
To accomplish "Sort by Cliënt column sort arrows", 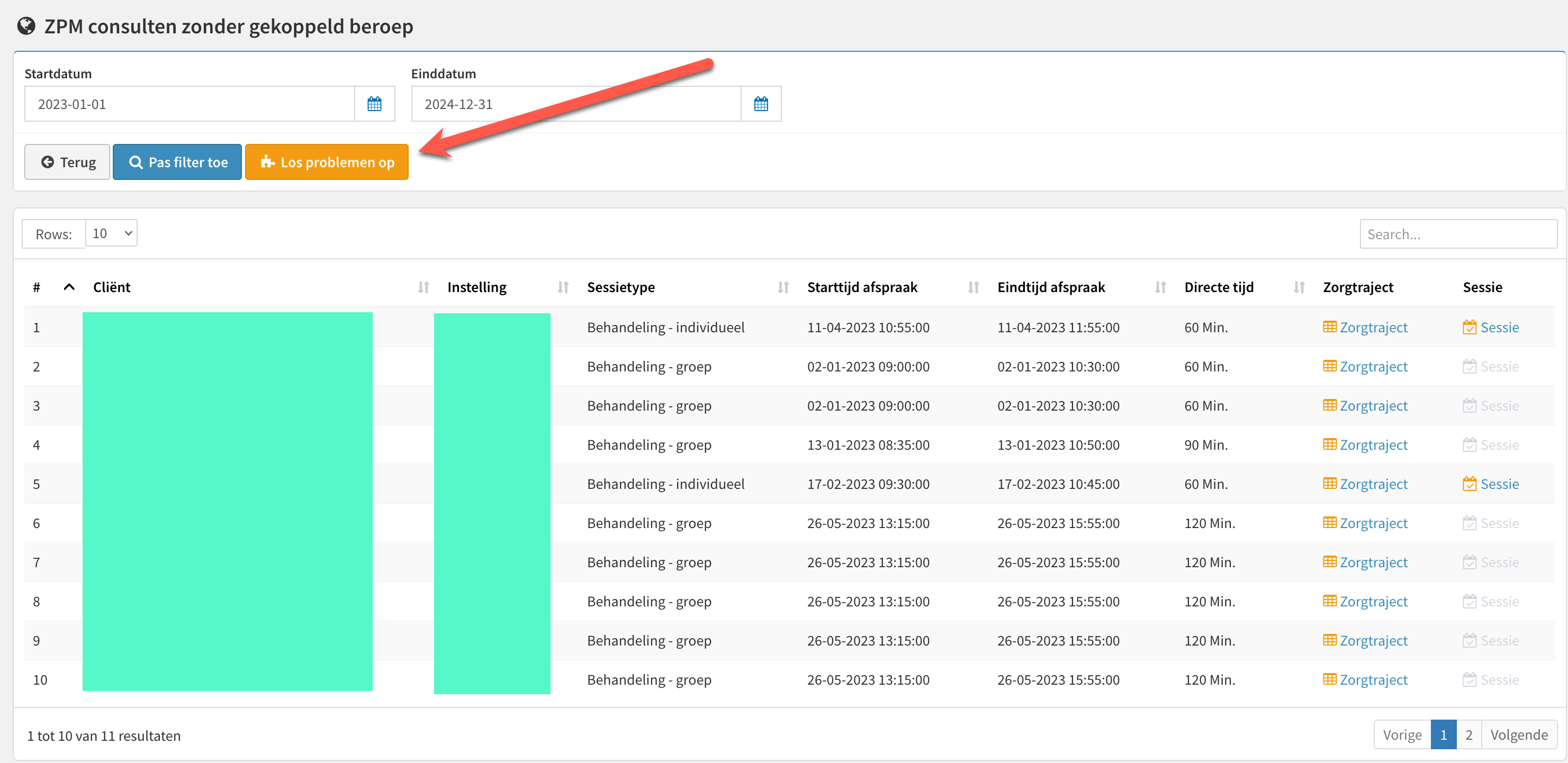I will [x=423, y=287].
